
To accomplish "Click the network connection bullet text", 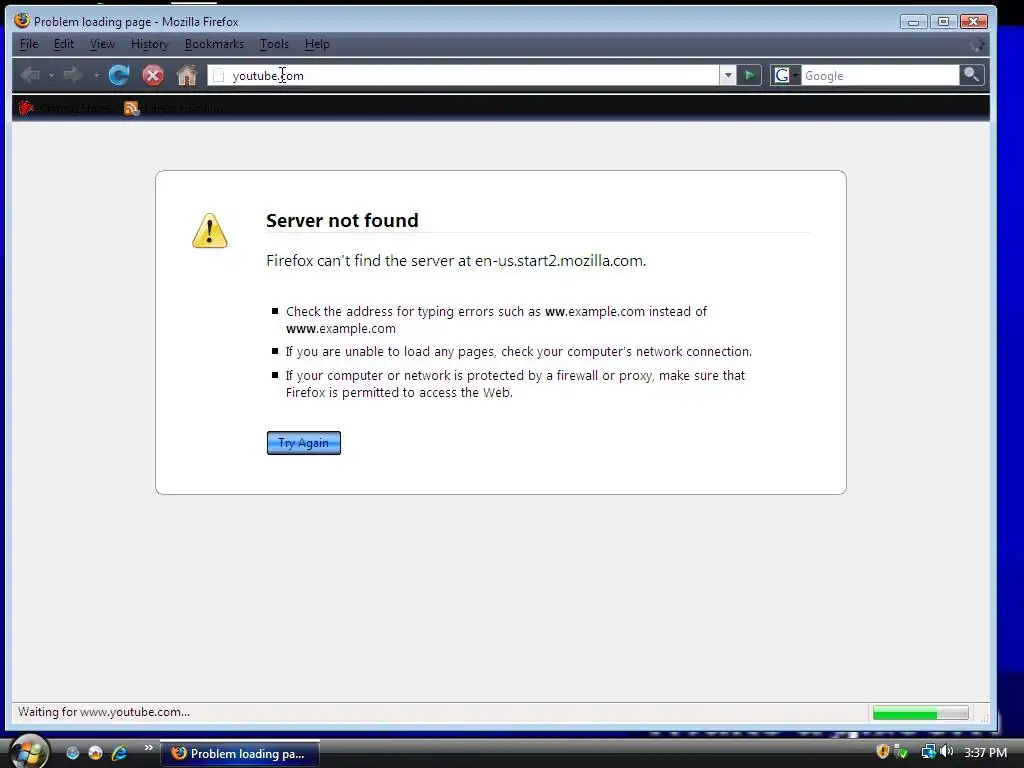I will (x=519, y=351).
